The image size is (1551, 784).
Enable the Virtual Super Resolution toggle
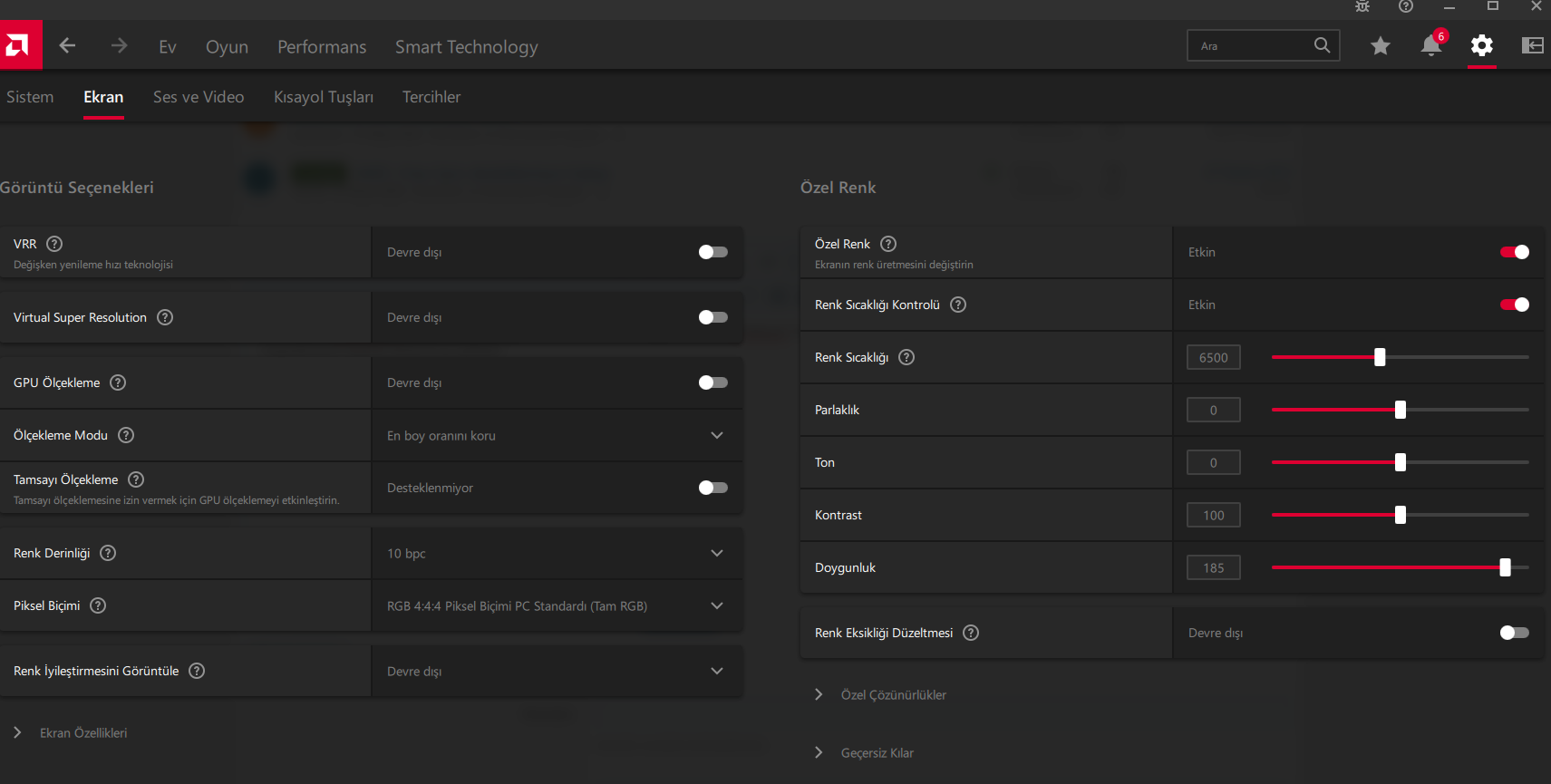(712, 317)
